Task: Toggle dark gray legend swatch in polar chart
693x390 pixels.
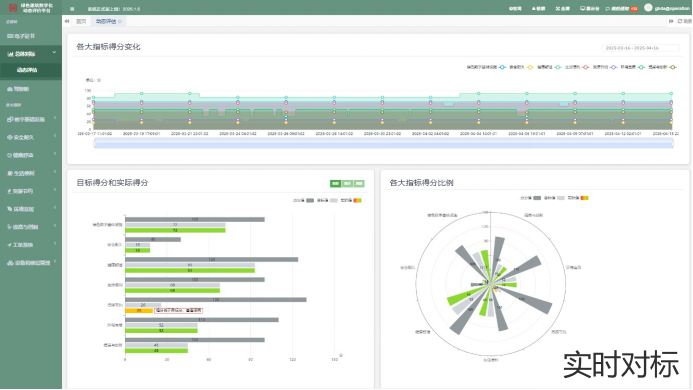Action: pyautogui.click(x=537, y=198)
